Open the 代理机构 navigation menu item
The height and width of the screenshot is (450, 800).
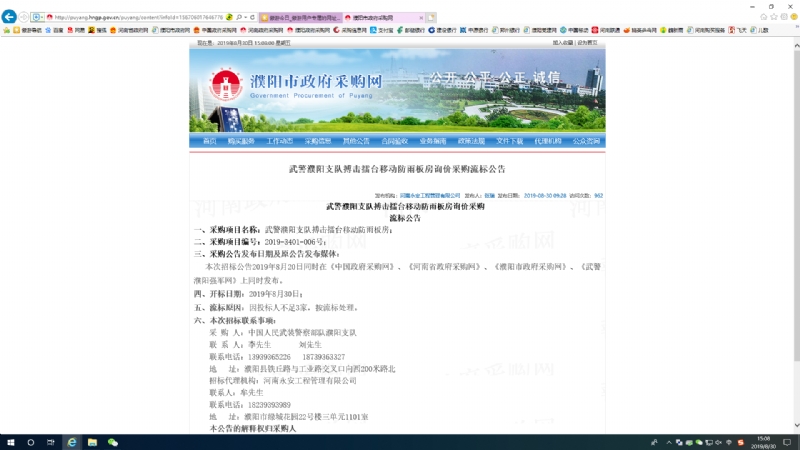click(547, 141)
